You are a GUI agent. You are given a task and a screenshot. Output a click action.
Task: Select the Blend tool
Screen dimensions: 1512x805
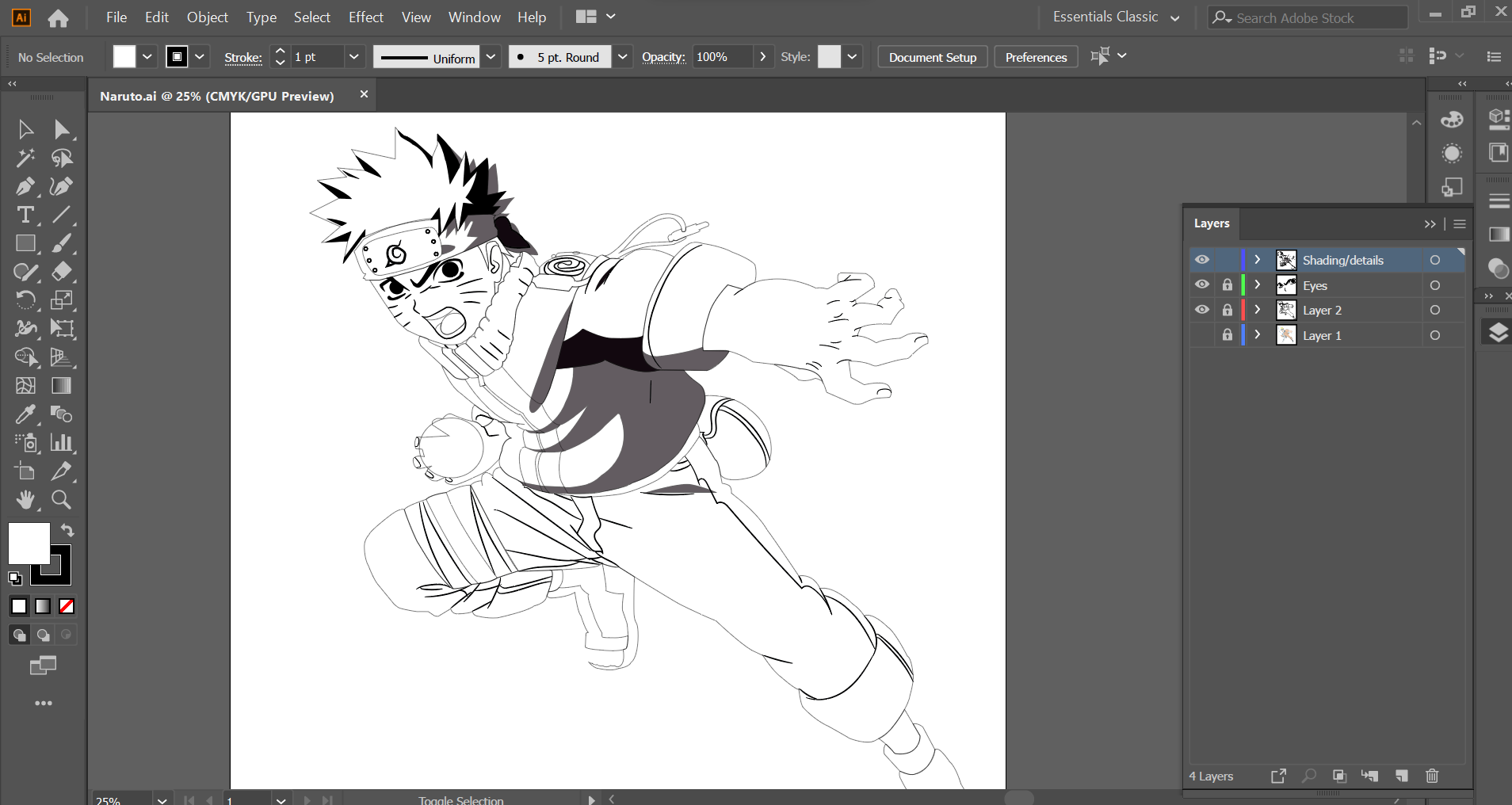tap(62, 414)
